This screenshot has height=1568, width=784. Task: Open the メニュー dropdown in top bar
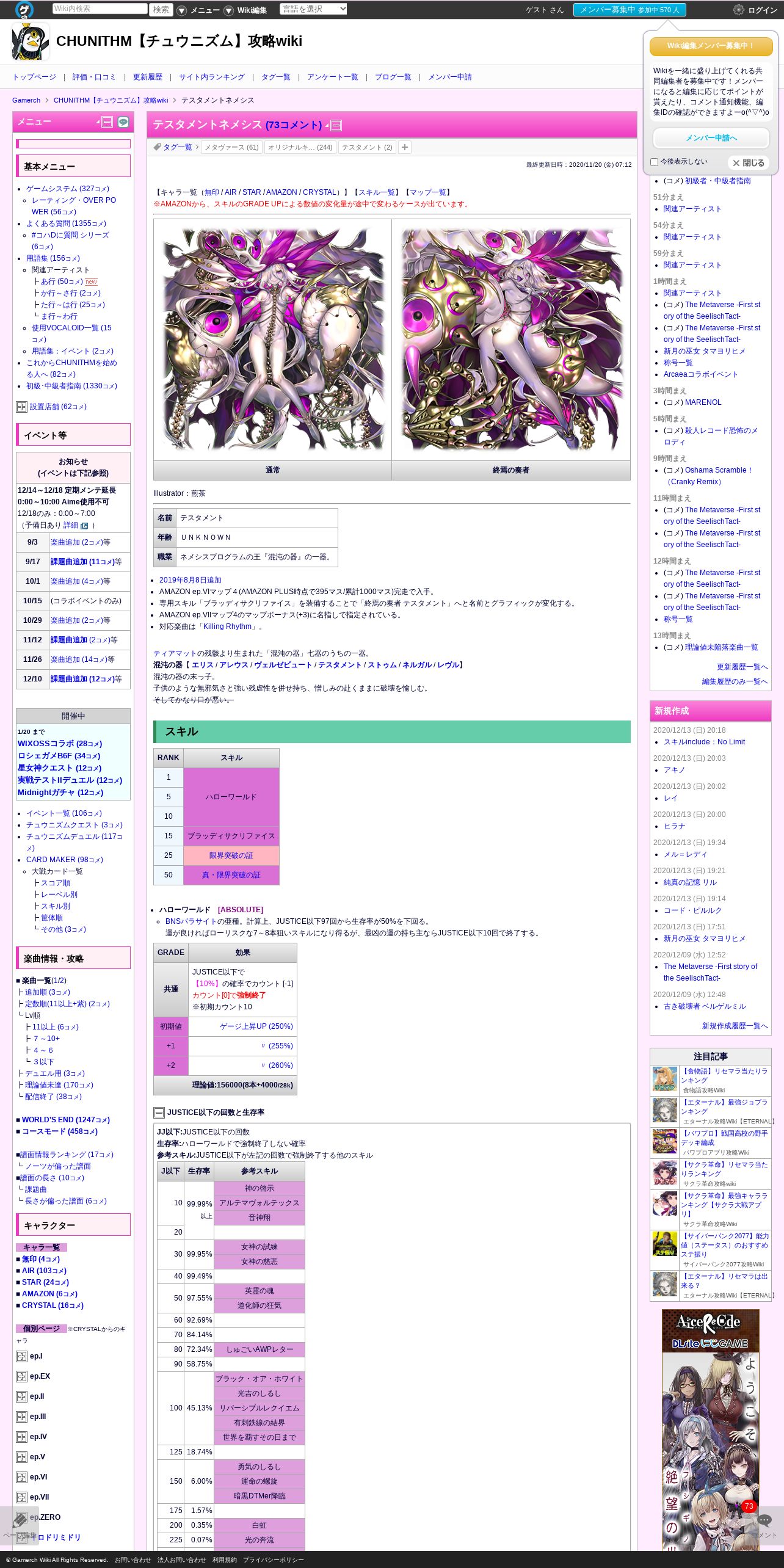pyautogui.click(x=198, y=10)
